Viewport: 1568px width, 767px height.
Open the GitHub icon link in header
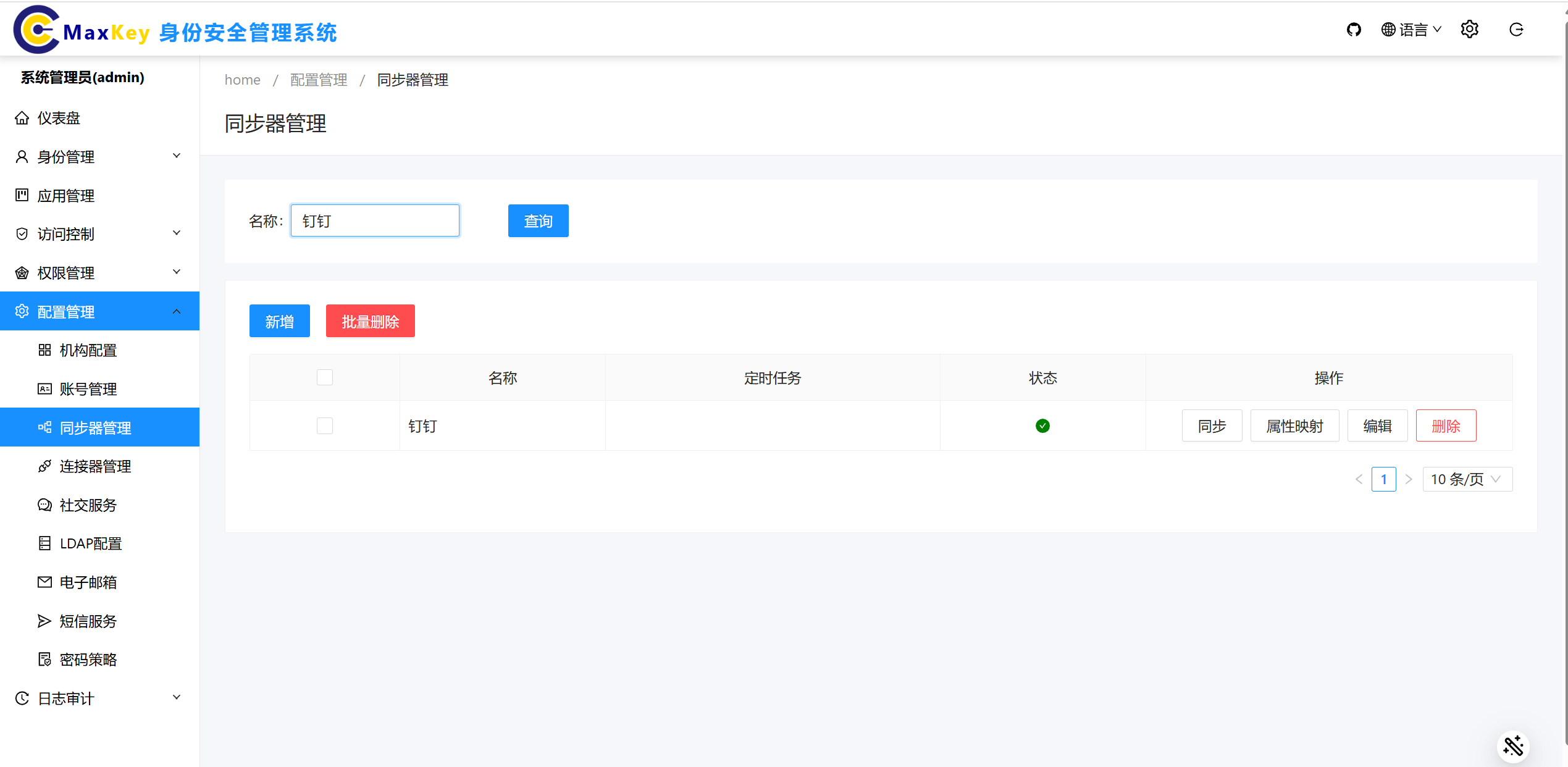(1354, 30)
